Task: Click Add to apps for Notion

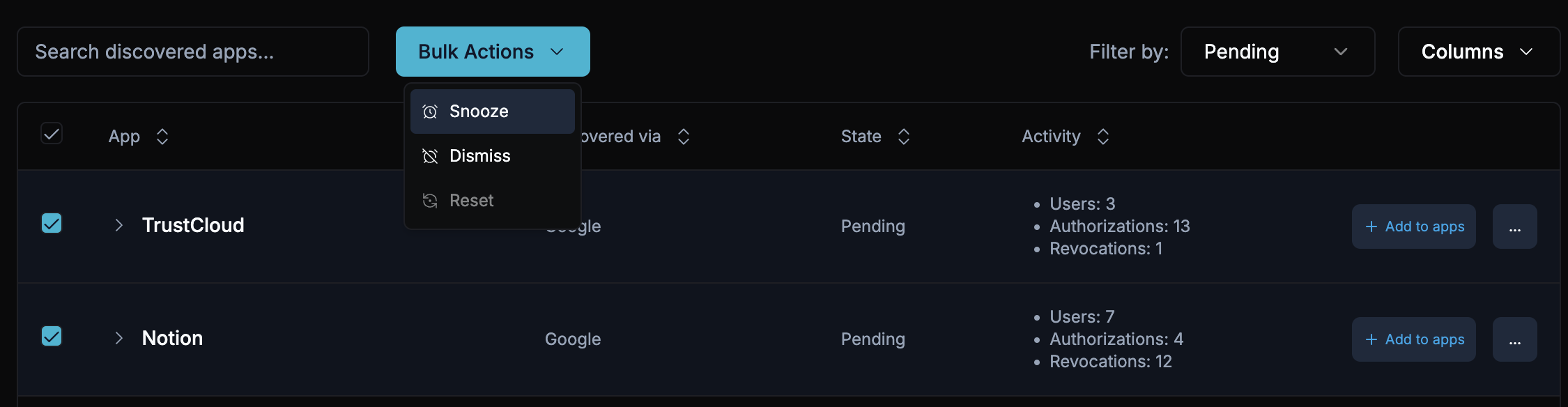Action: (x=1413, y=339)
